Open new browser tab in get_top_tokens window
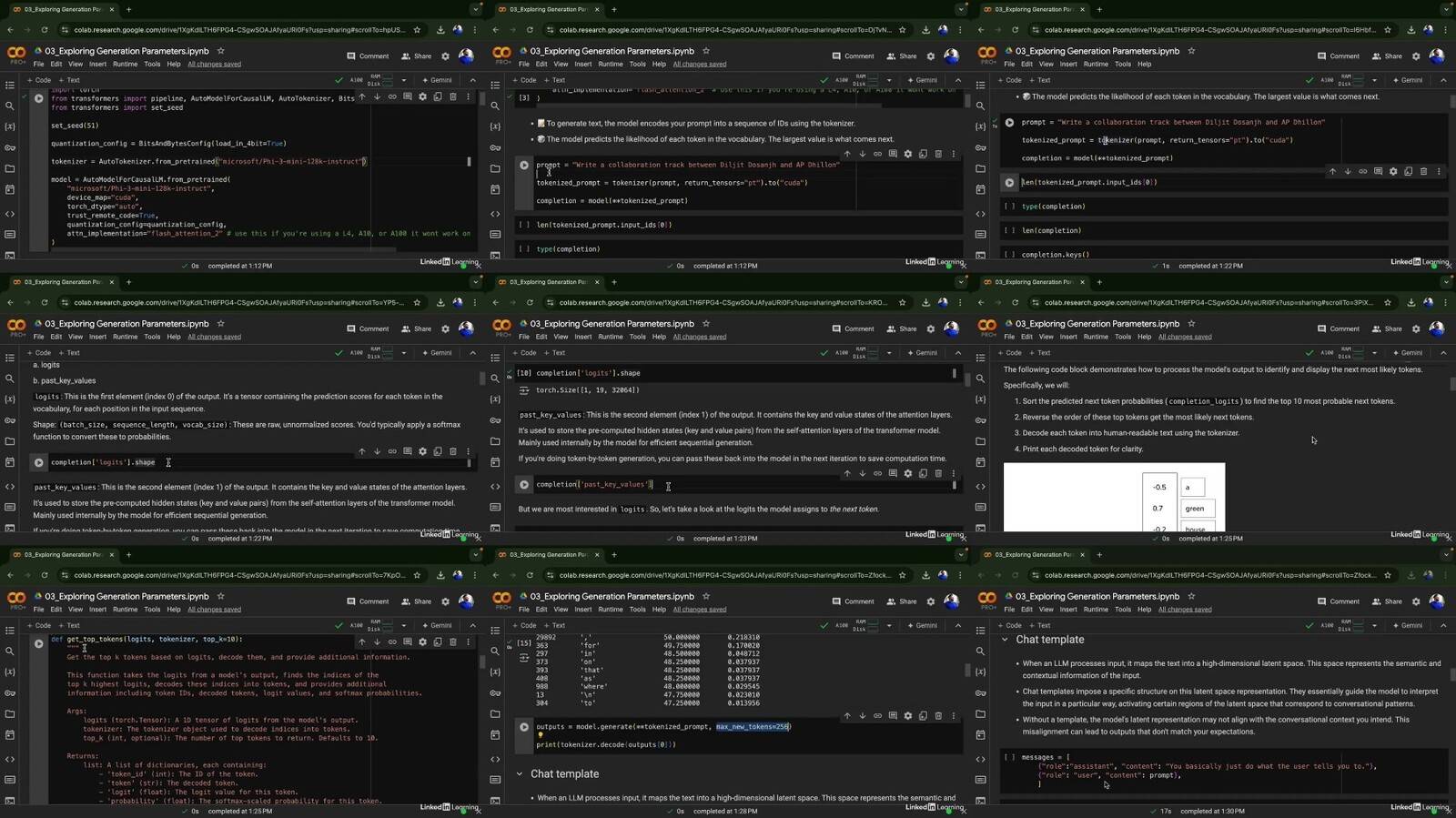The image size is (1456, 818). 128,554
